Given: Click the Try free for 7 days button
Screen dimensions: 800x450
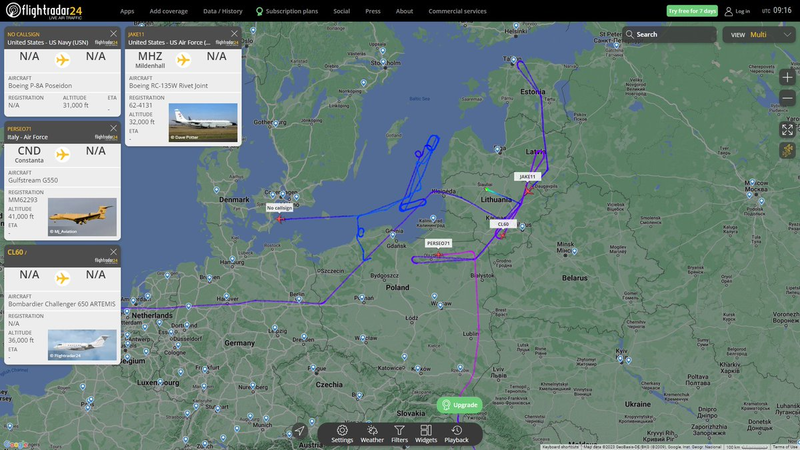Looking at the screenshot, I should 692,11.
